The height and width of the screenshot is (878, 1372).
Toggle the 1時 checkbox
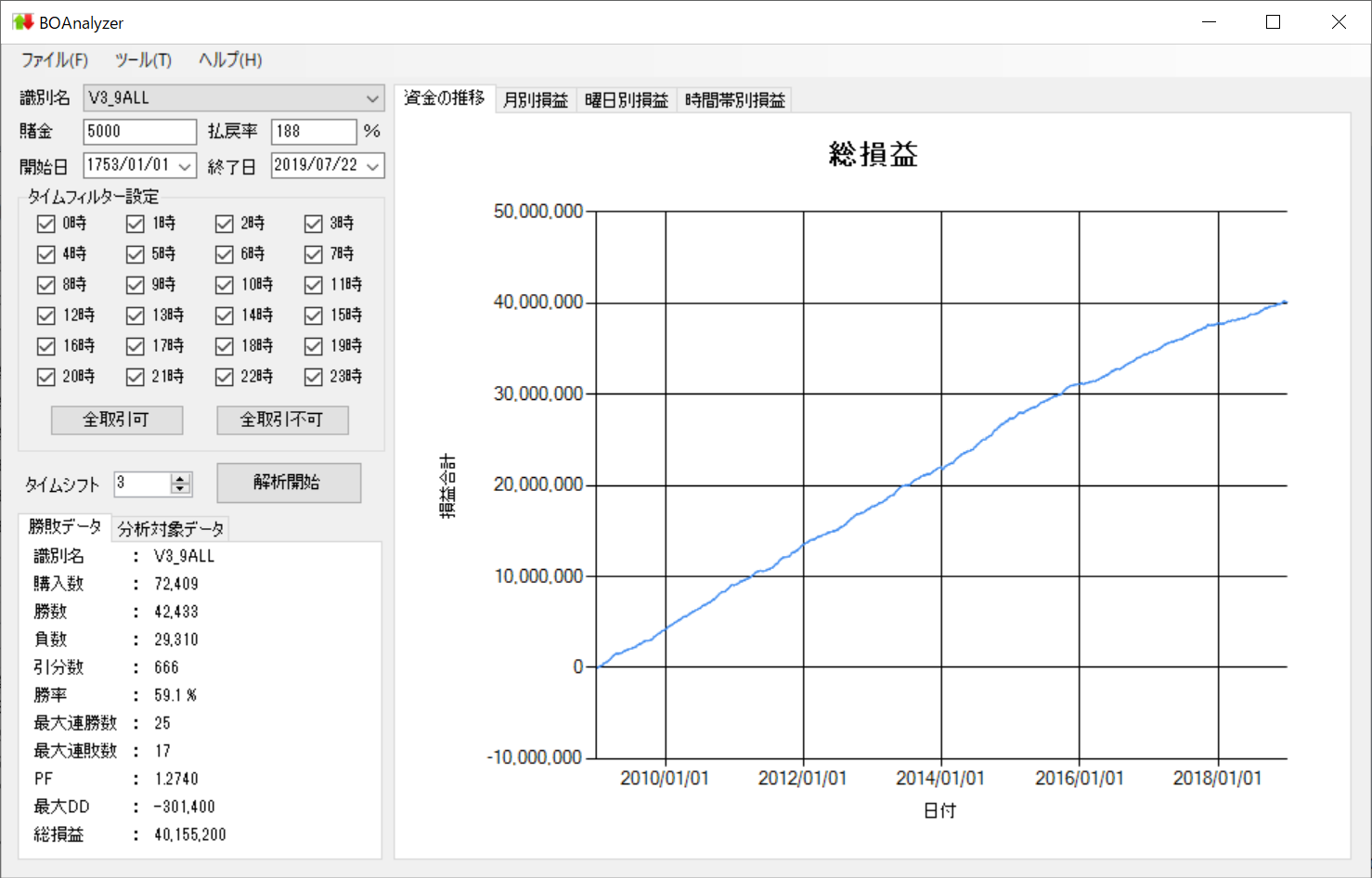[x=136, y=224]
